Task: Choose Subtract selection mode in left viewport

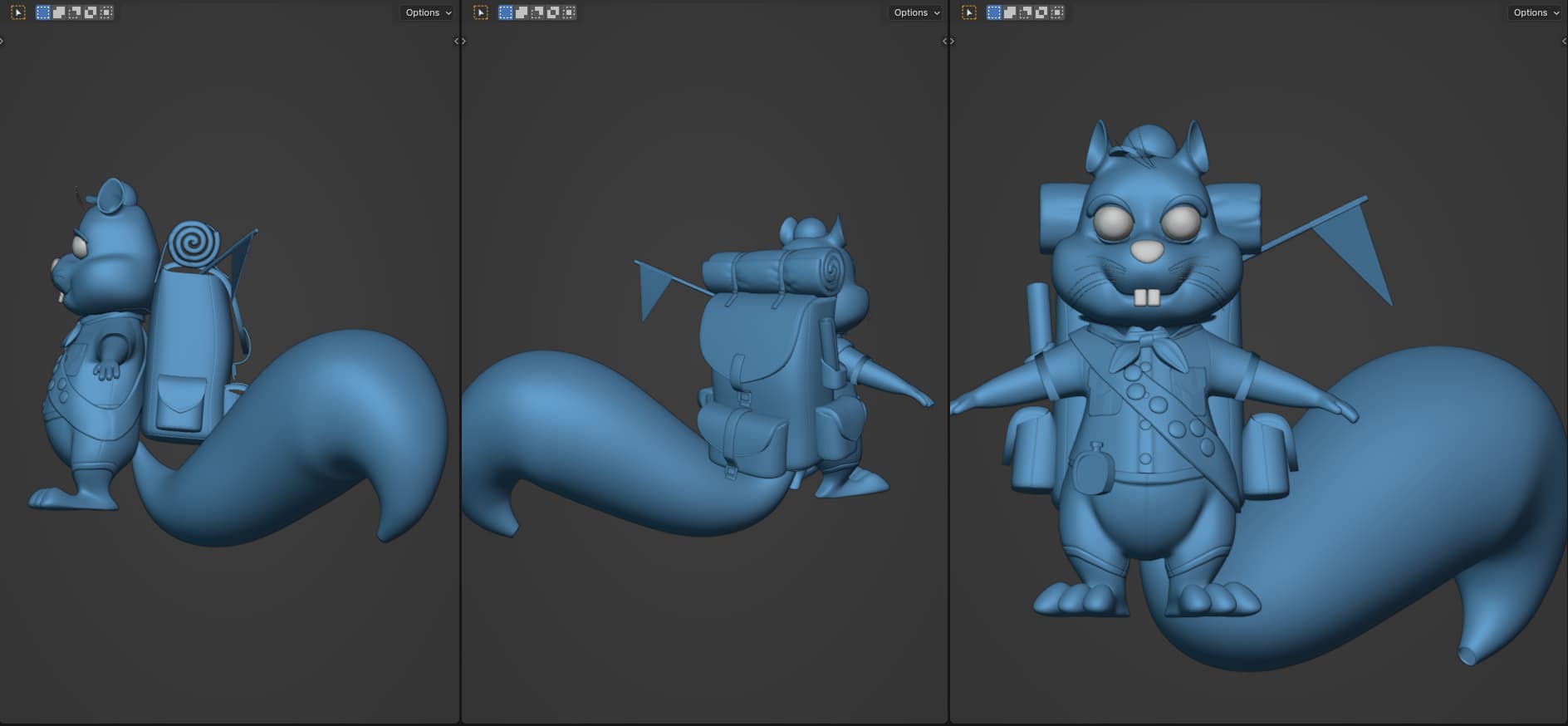Action: [75, 12]
